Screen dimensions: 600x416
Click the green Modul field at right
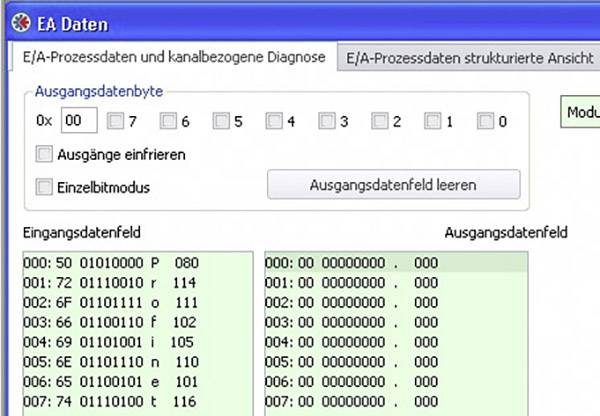pos(580,111)
